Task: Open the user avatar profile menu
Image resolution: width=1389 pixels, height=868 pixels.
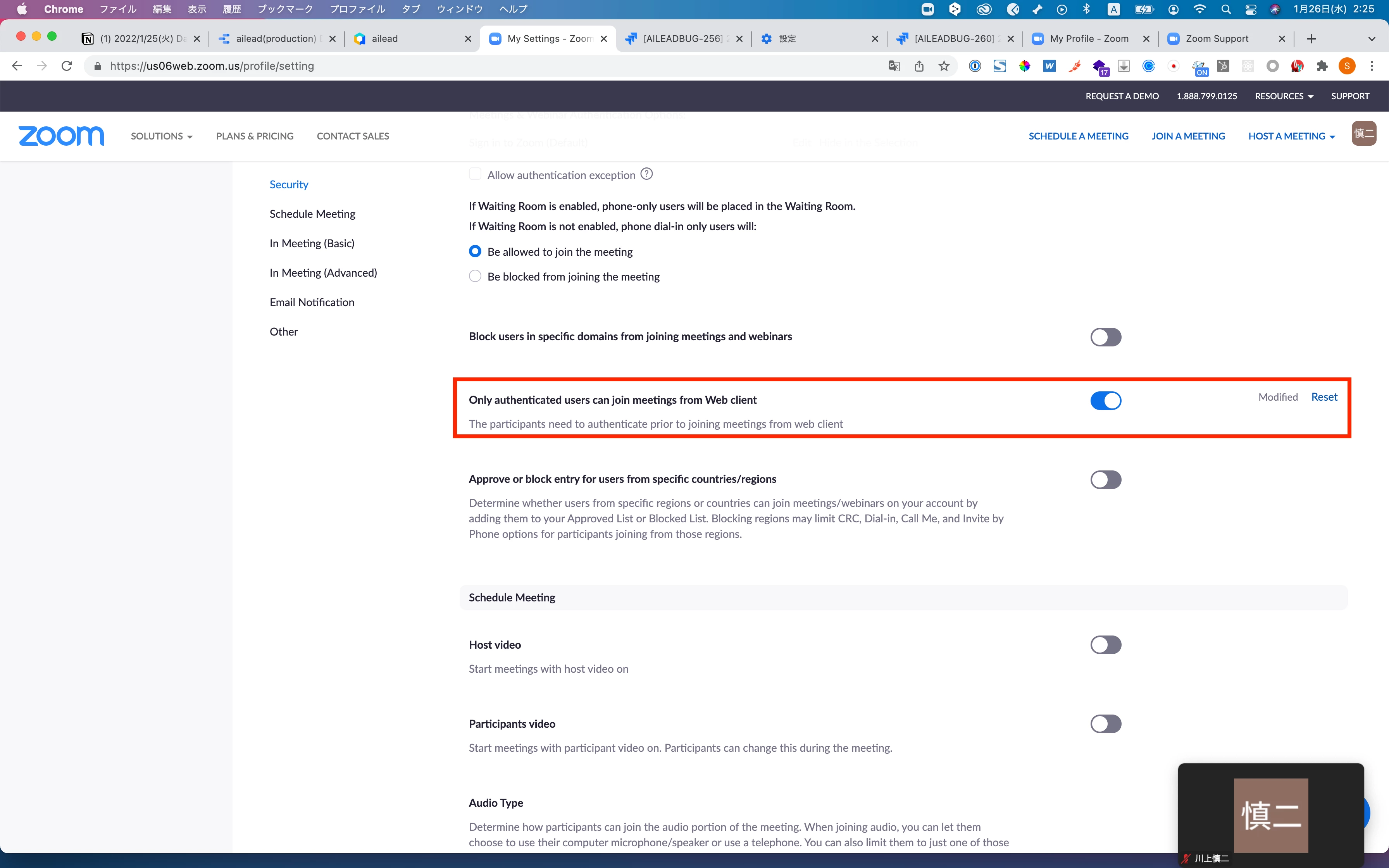Action: coord(1363,134)
